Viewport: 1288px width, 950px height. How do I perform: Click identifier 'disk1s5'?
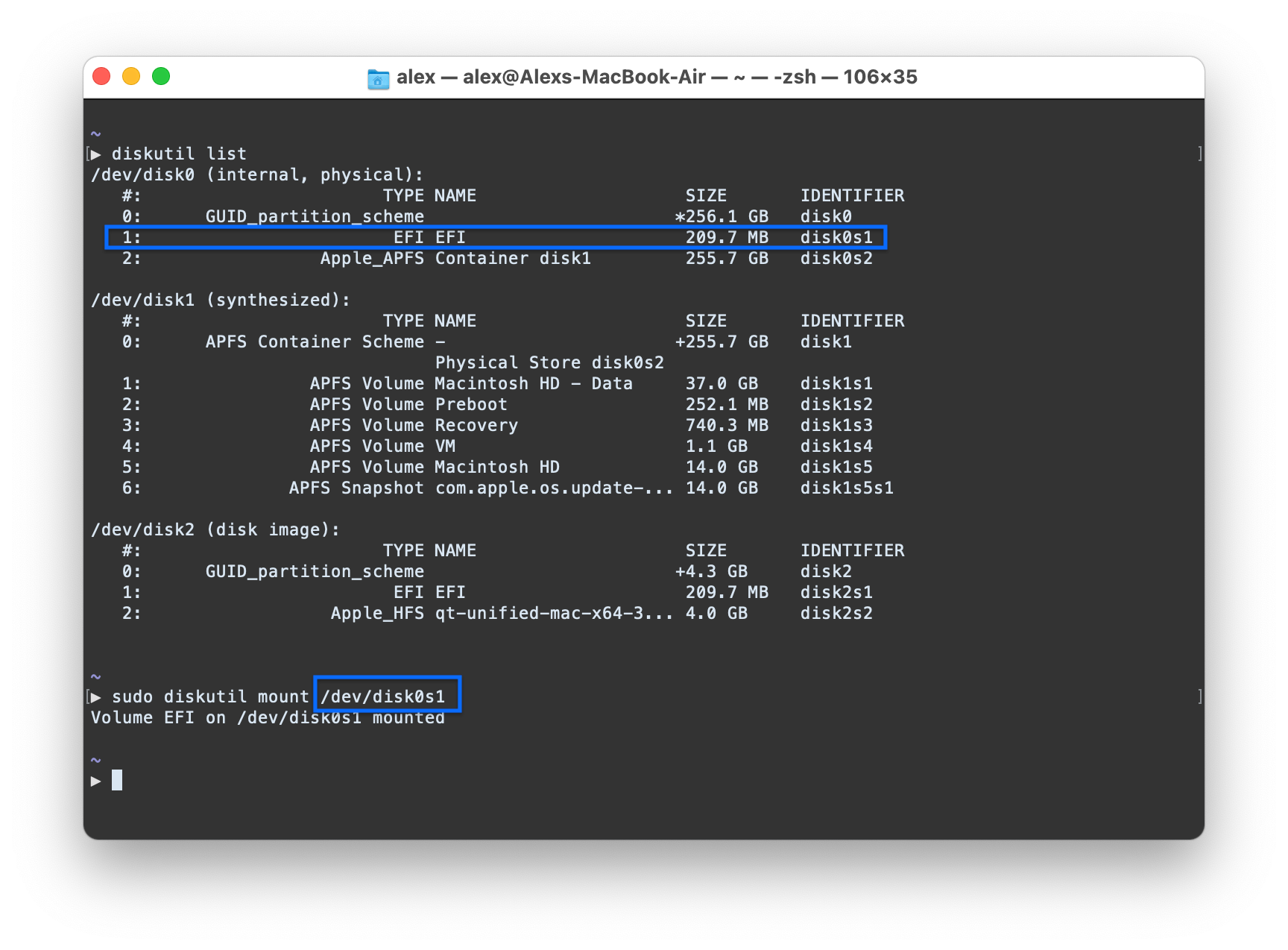(x=836, y=467)
